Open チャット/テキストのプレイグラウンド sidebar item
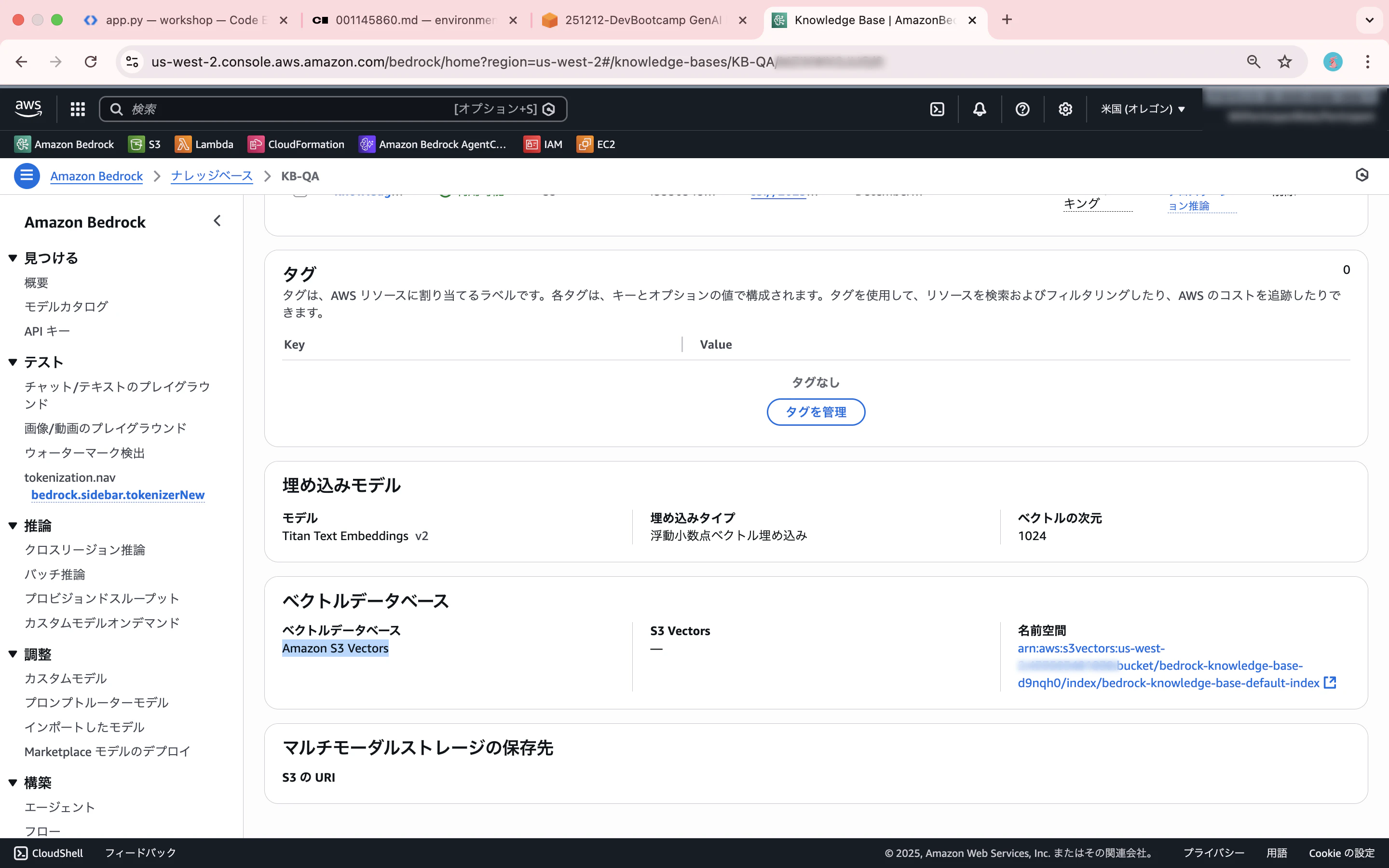Image resolution: width=1389 pixels, height=868 pixels. tap(117, 395)
